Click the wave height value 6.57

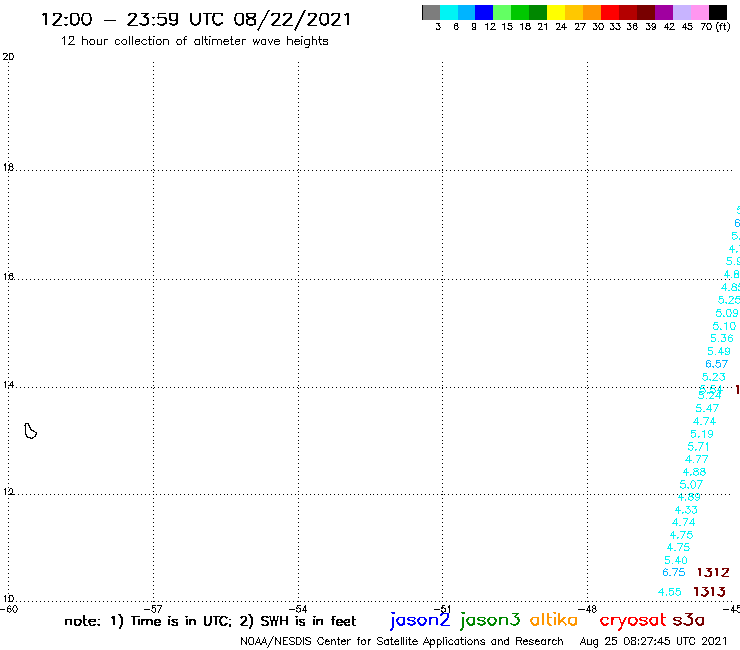click(716, 364)
